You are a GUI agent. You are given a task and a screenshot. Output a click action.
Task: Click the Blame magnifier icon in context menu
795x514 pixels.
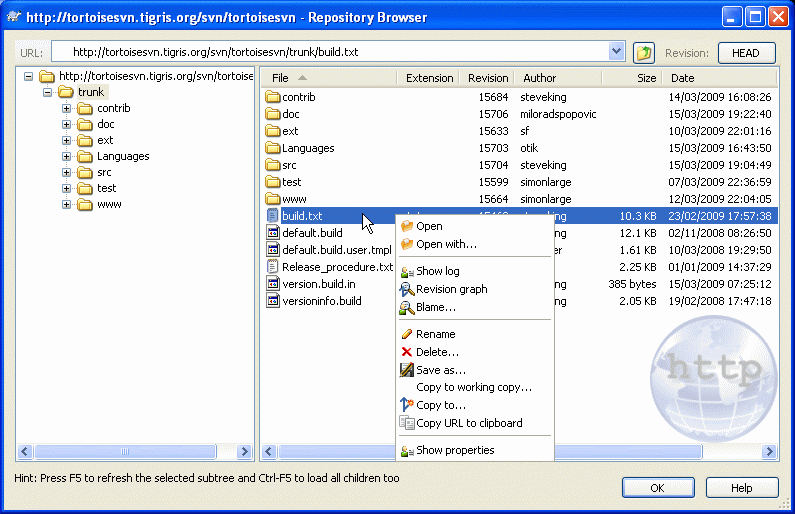coord(407,308)
